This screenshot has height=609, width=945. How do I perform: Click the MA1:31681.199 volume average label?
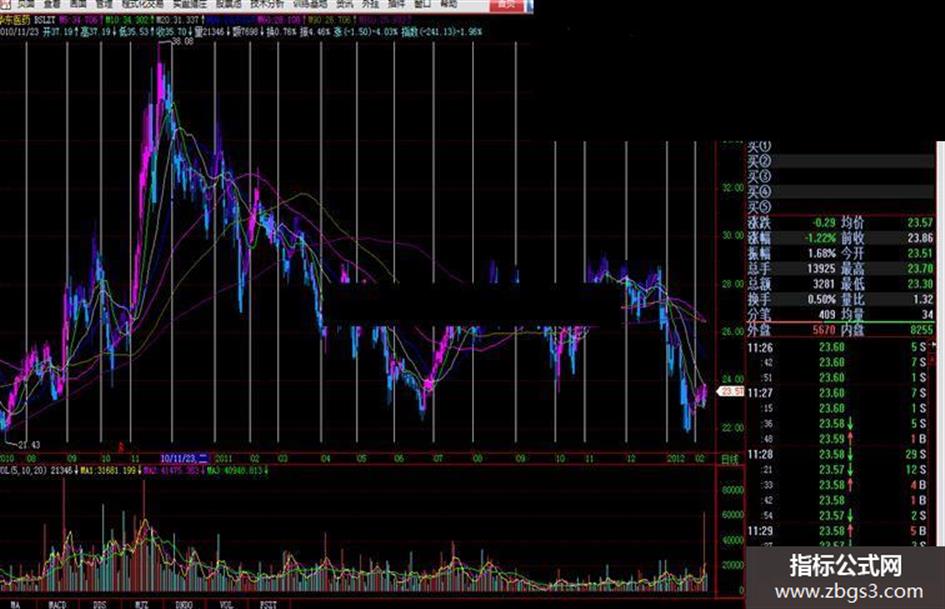coord(109,470)
